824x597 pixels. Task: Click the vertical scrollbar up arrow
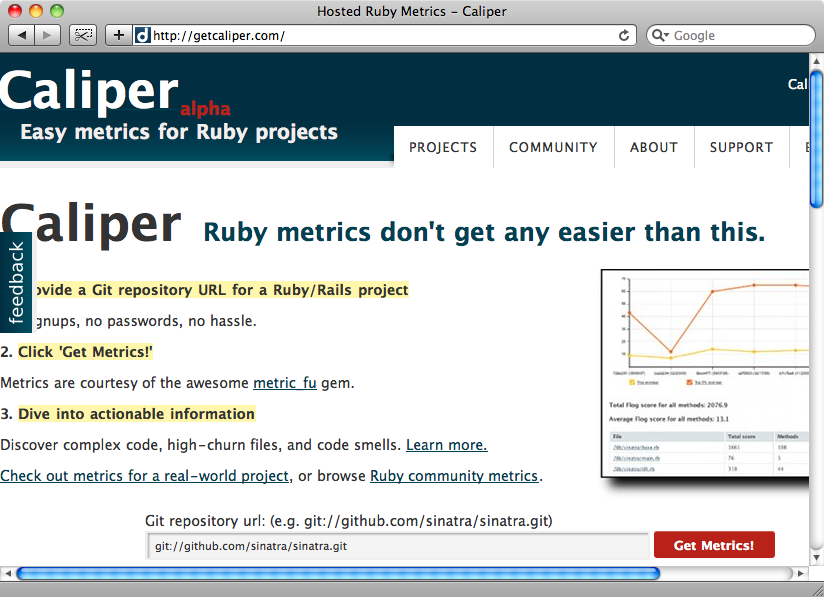[x=816, y=61]
